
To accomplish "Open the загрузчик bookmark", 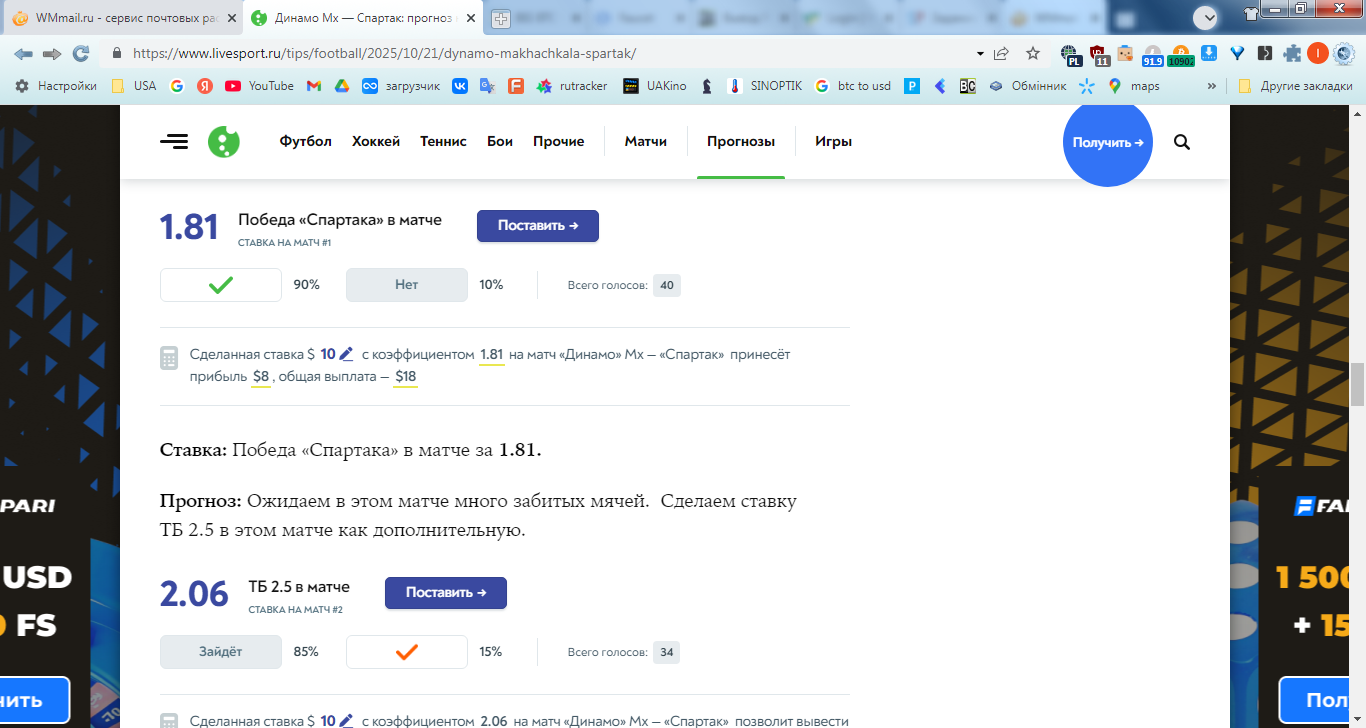I will coord(401,86).
